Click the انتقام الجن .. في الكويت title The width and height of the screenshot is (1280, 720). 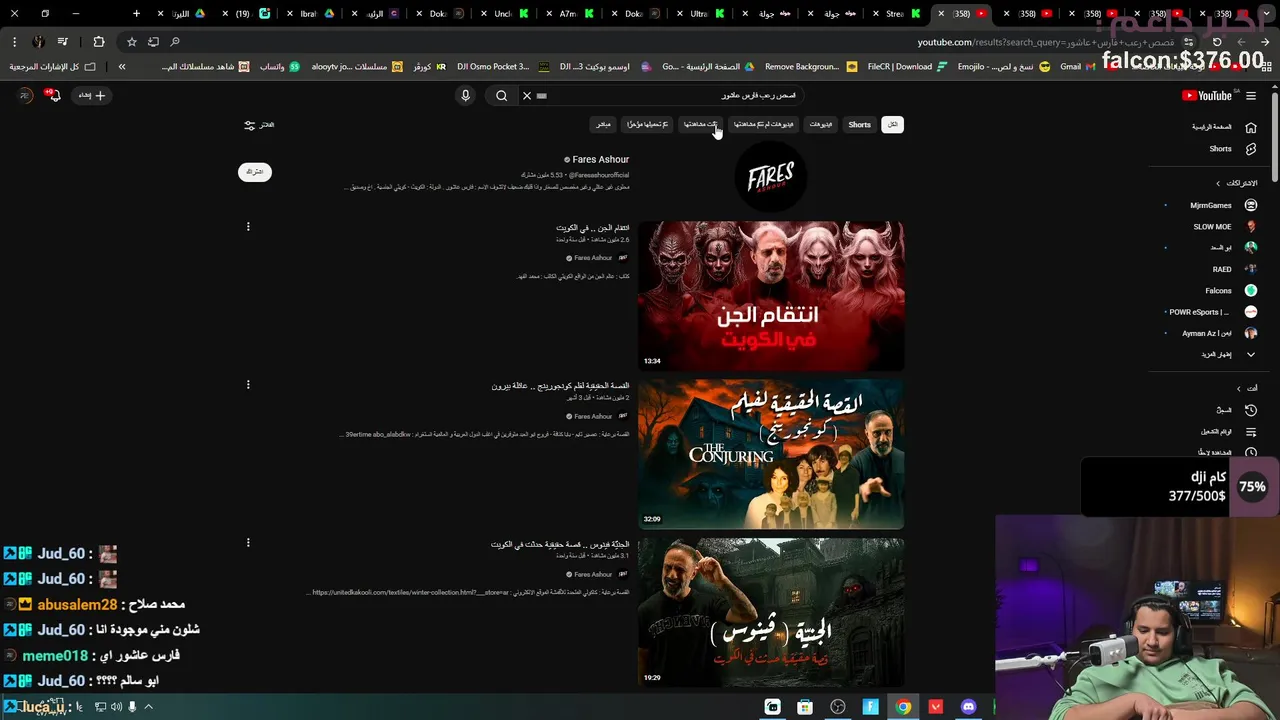(593, 228)
